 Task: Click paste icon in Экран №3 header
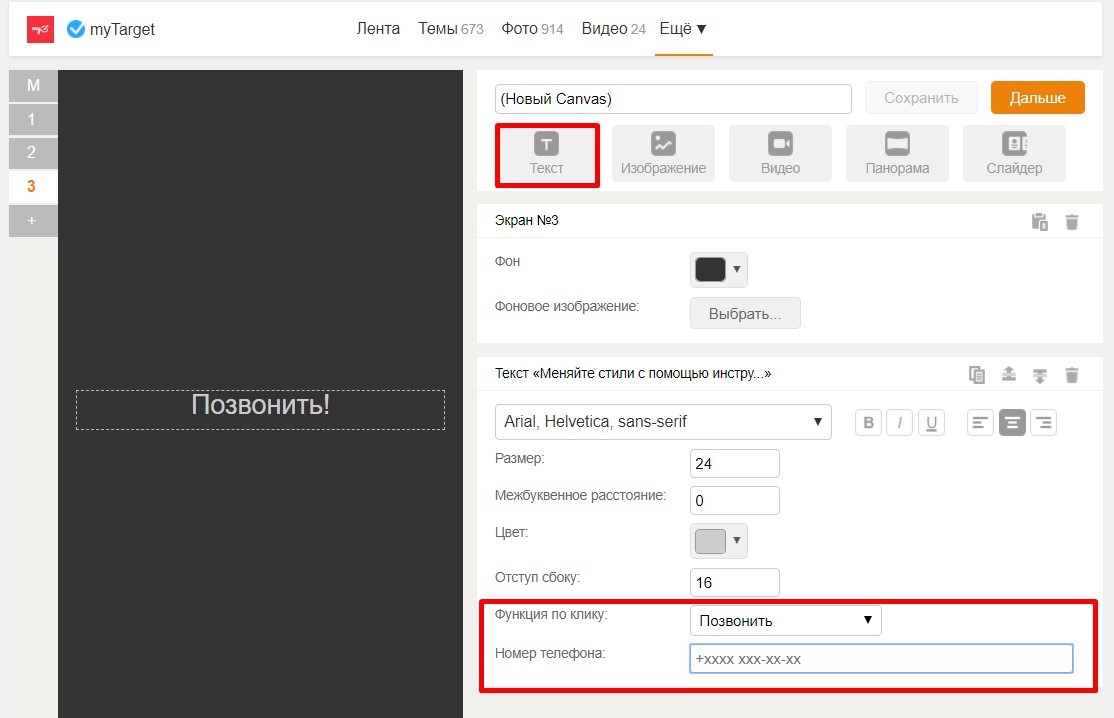coord(1040,222)
